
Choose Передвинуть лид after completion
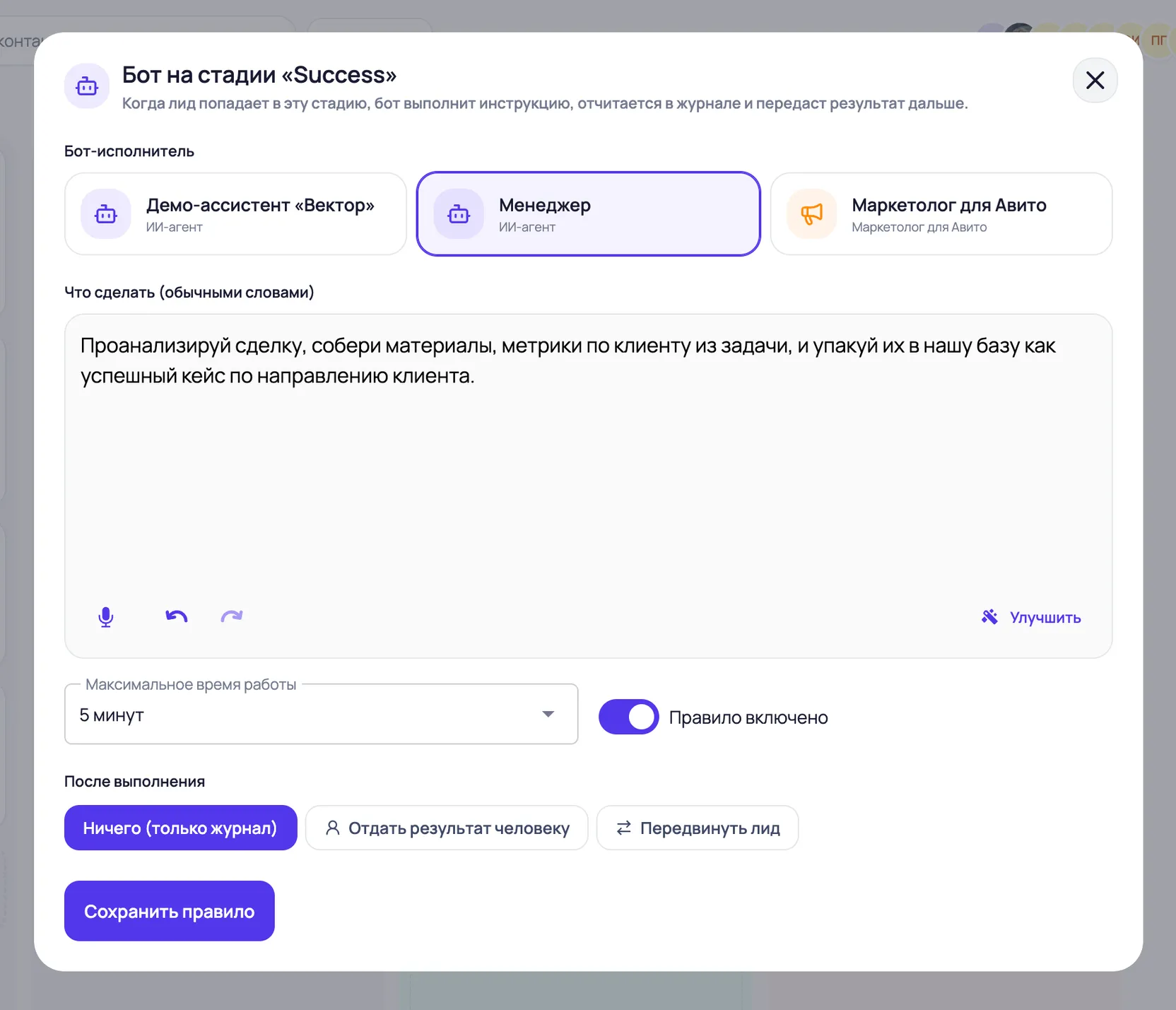pyautogui.click(x=698, y=828)
